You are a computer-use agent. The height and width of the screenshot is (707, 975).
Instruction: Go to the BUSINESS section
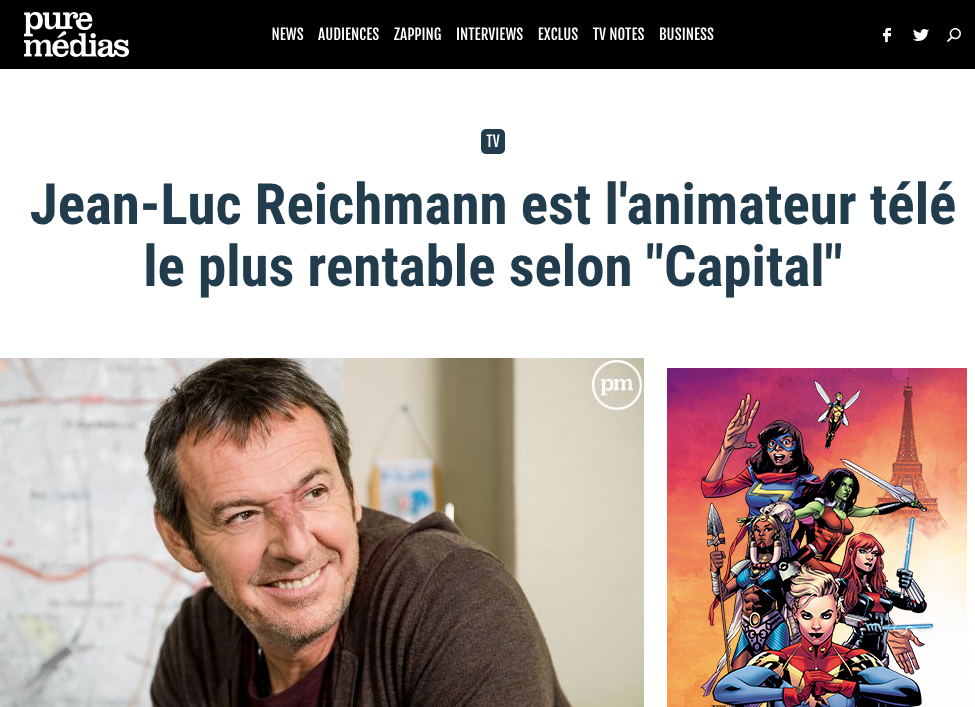click(x=686, y=34)
